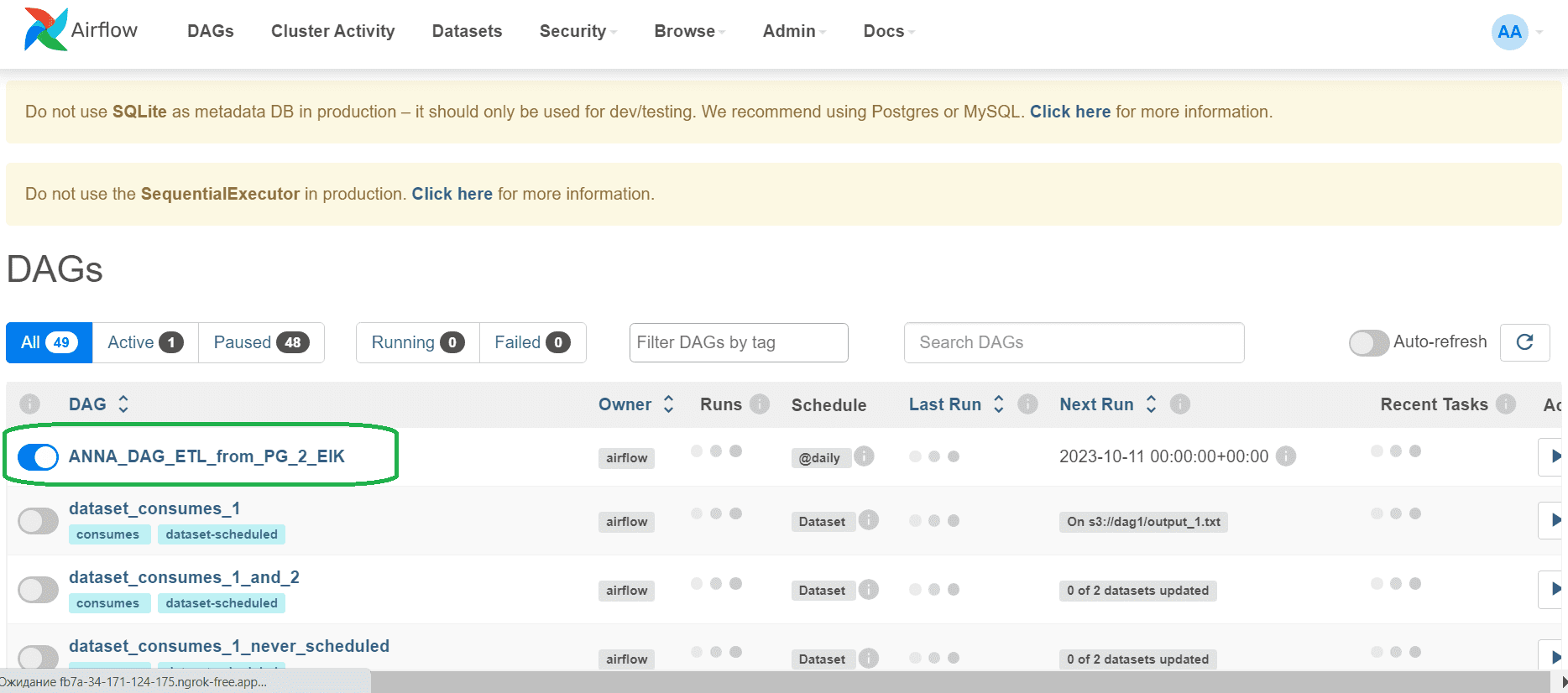
Task: Open dataset_consumes_1_and_2 DAG link
Action: [x=184, y=577]
